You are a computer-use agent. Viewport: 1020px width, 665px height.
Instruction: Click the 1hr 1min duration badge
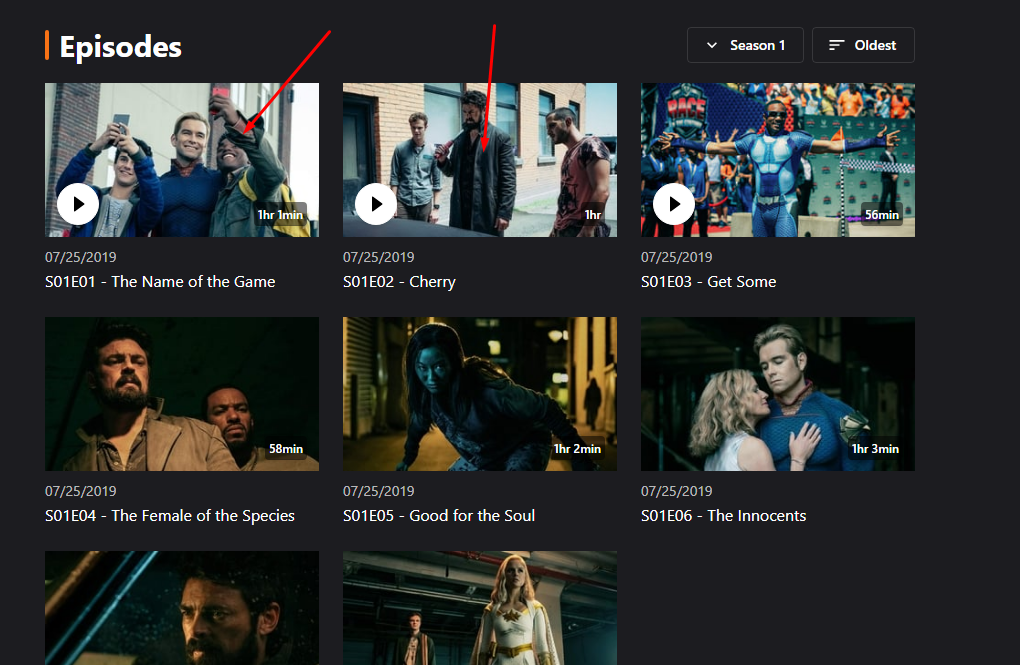pos(280,215)
